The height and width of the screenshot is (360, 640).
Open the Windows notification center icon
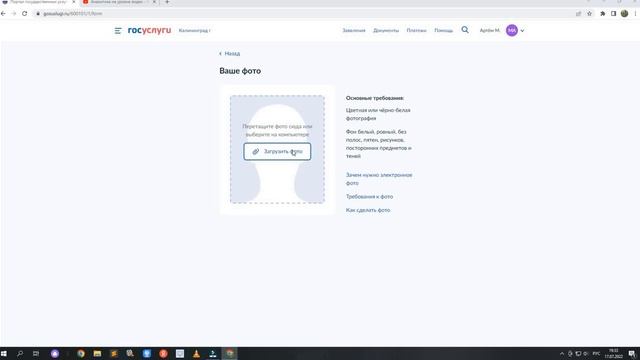[632, 353]
